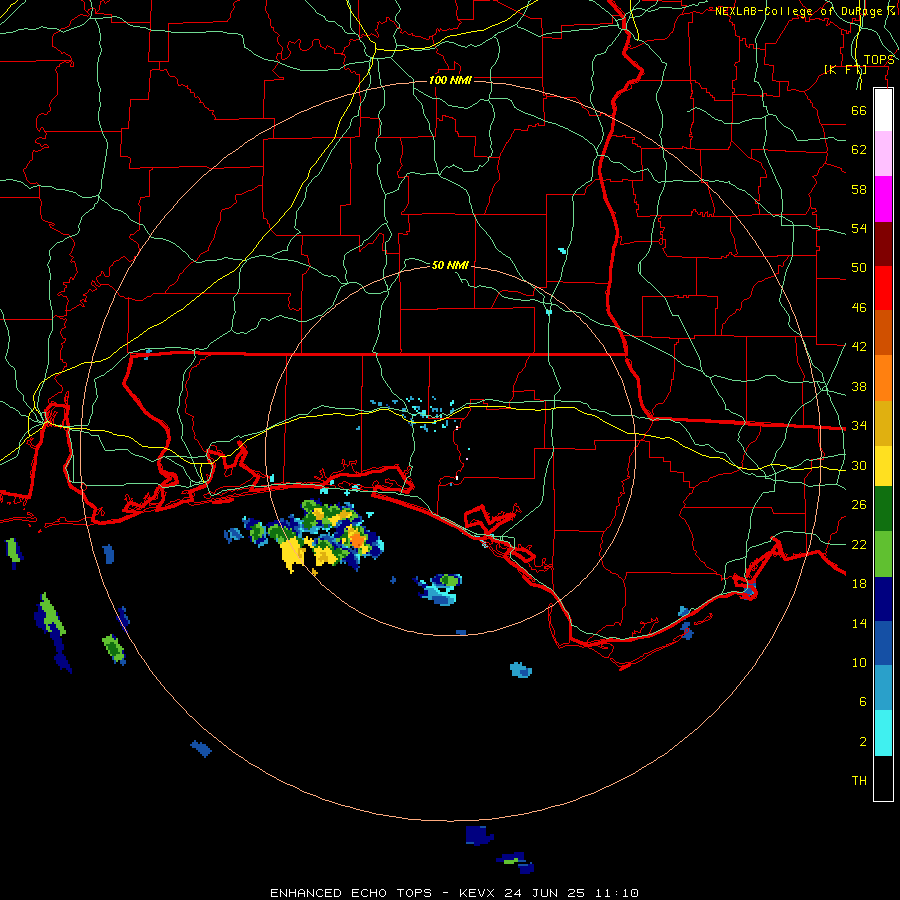
Task: Pick the cyan legend swatch
Action: click(x=883, y=733)
